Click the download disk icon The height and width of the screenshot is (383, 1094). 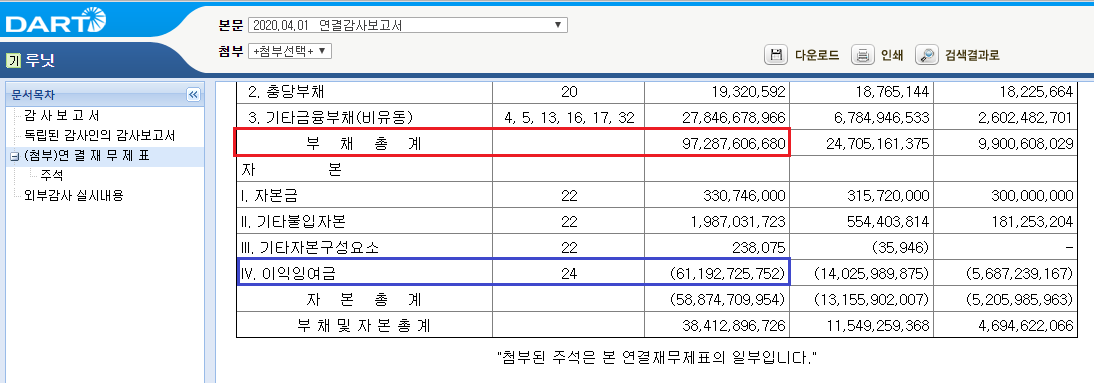pyautogui.click(x=776, y=55)
